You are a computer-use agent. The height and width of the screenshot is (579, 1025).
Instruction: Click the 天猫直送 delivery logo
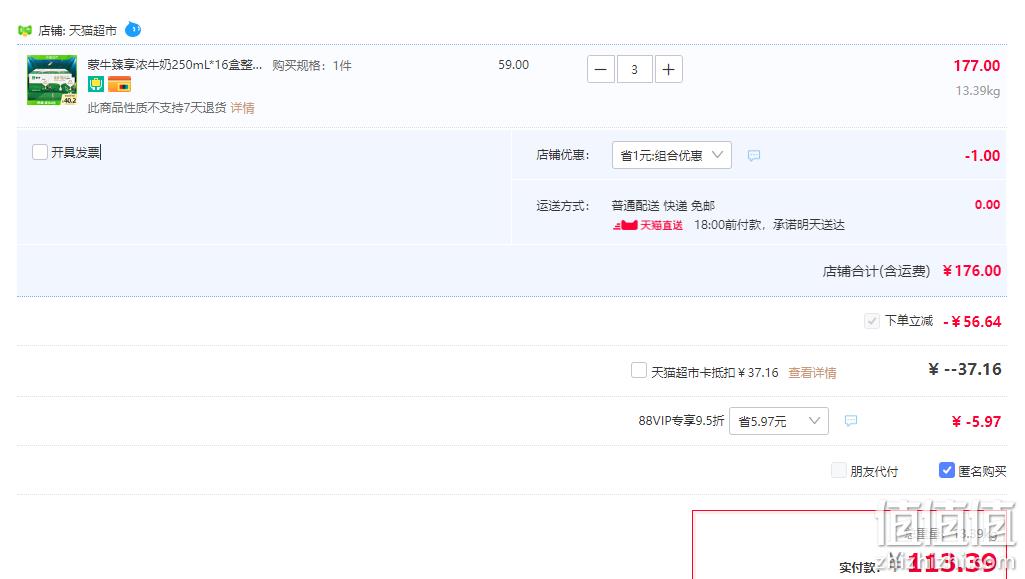click(648, 225)
